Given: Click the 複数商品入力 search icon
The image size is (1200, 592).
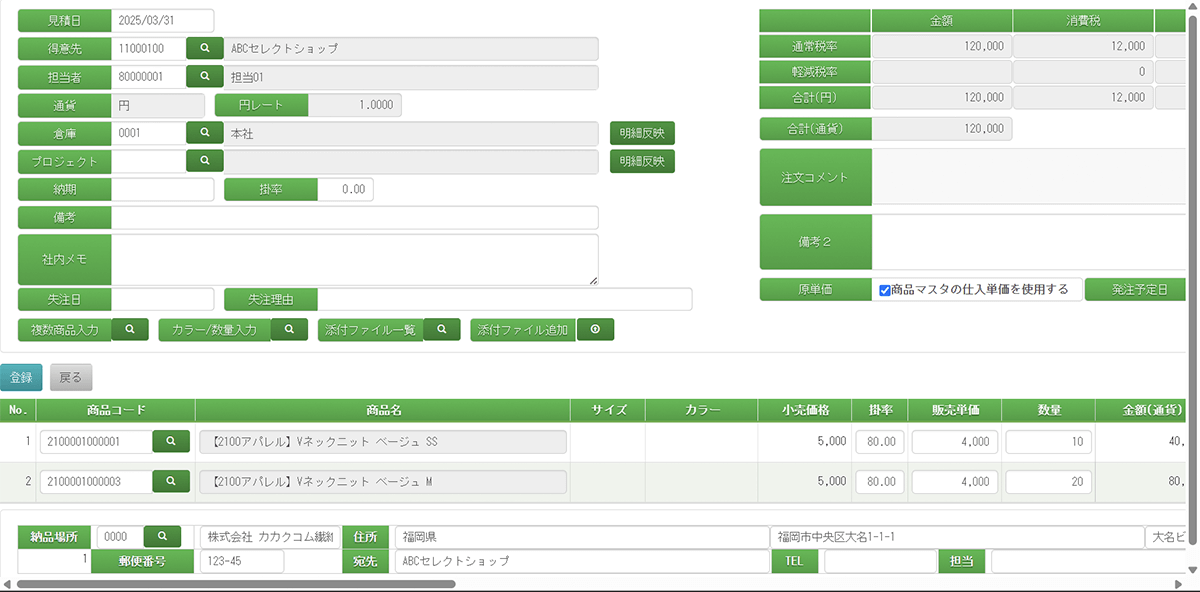Looking at the screenshot, I should [x=130, y=330].
